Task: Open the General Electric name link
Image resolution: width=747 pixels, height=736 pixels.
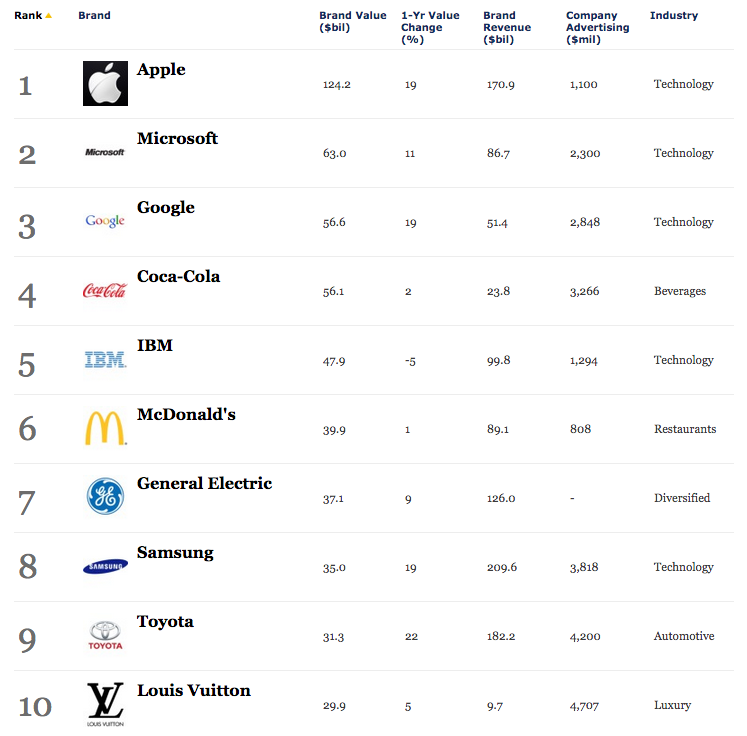Action: point(204,484)
